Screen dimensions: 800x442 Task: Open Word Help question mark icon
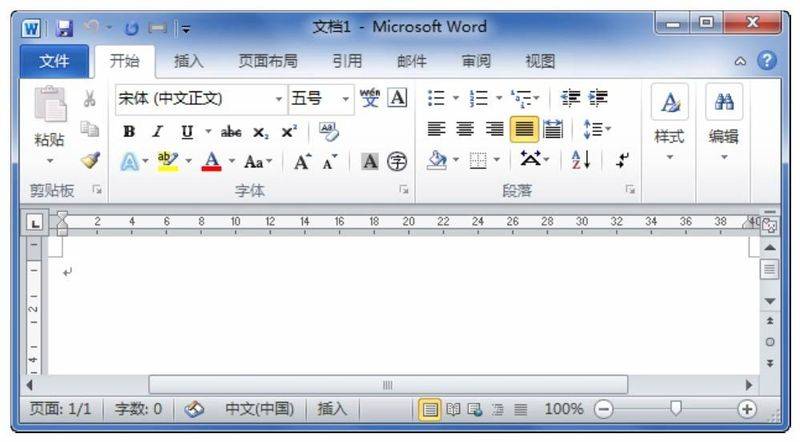[766, 61]
